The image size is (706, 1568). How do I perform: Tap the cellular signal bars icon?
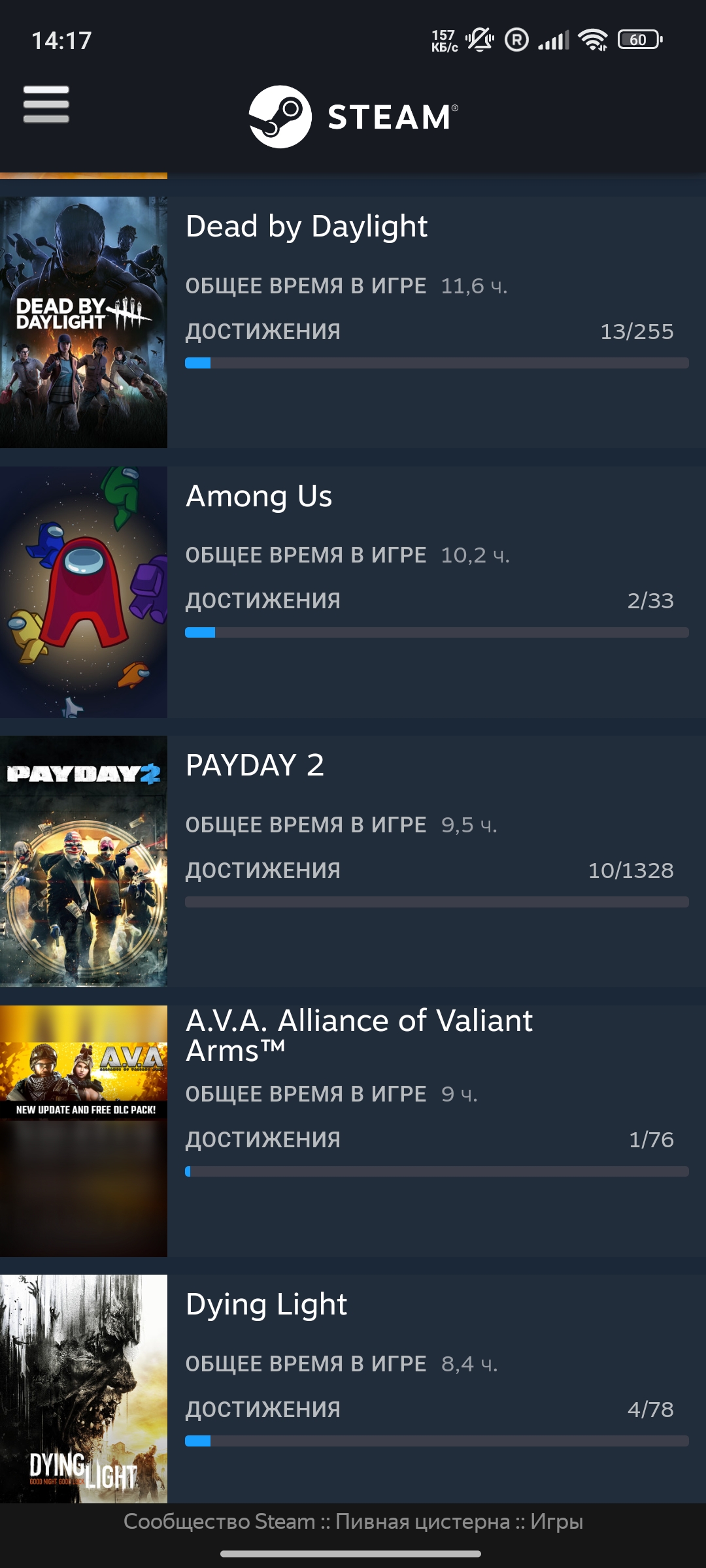pos(554,40)
